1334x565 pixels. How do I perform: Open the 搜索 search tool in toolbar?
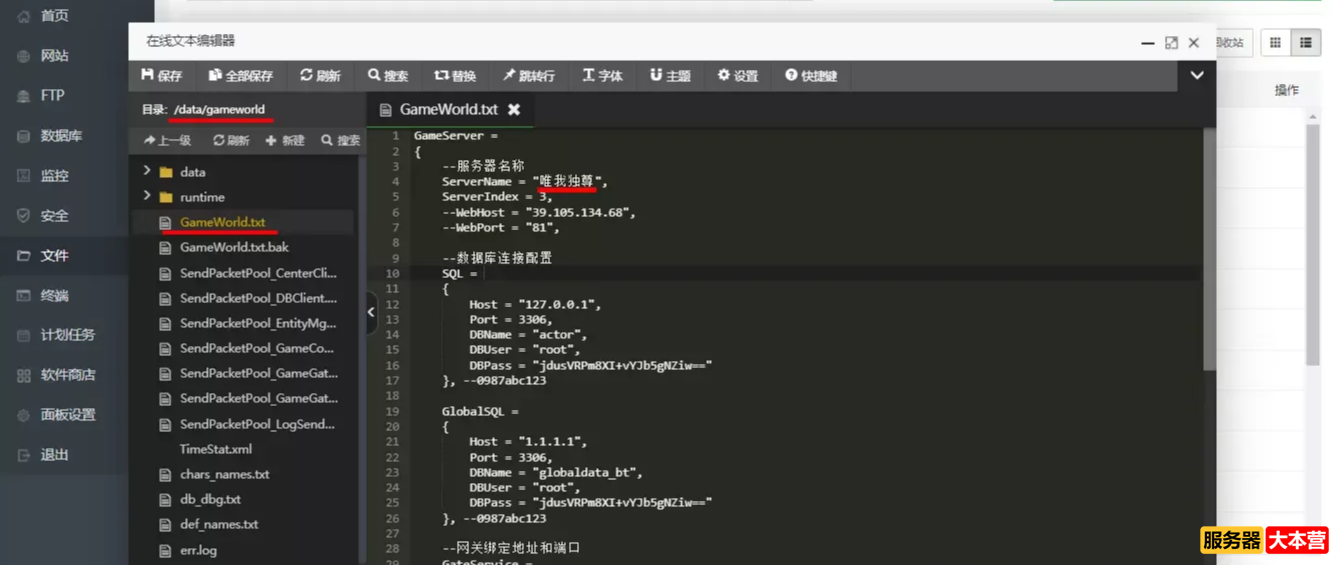(x=388, y=75)
